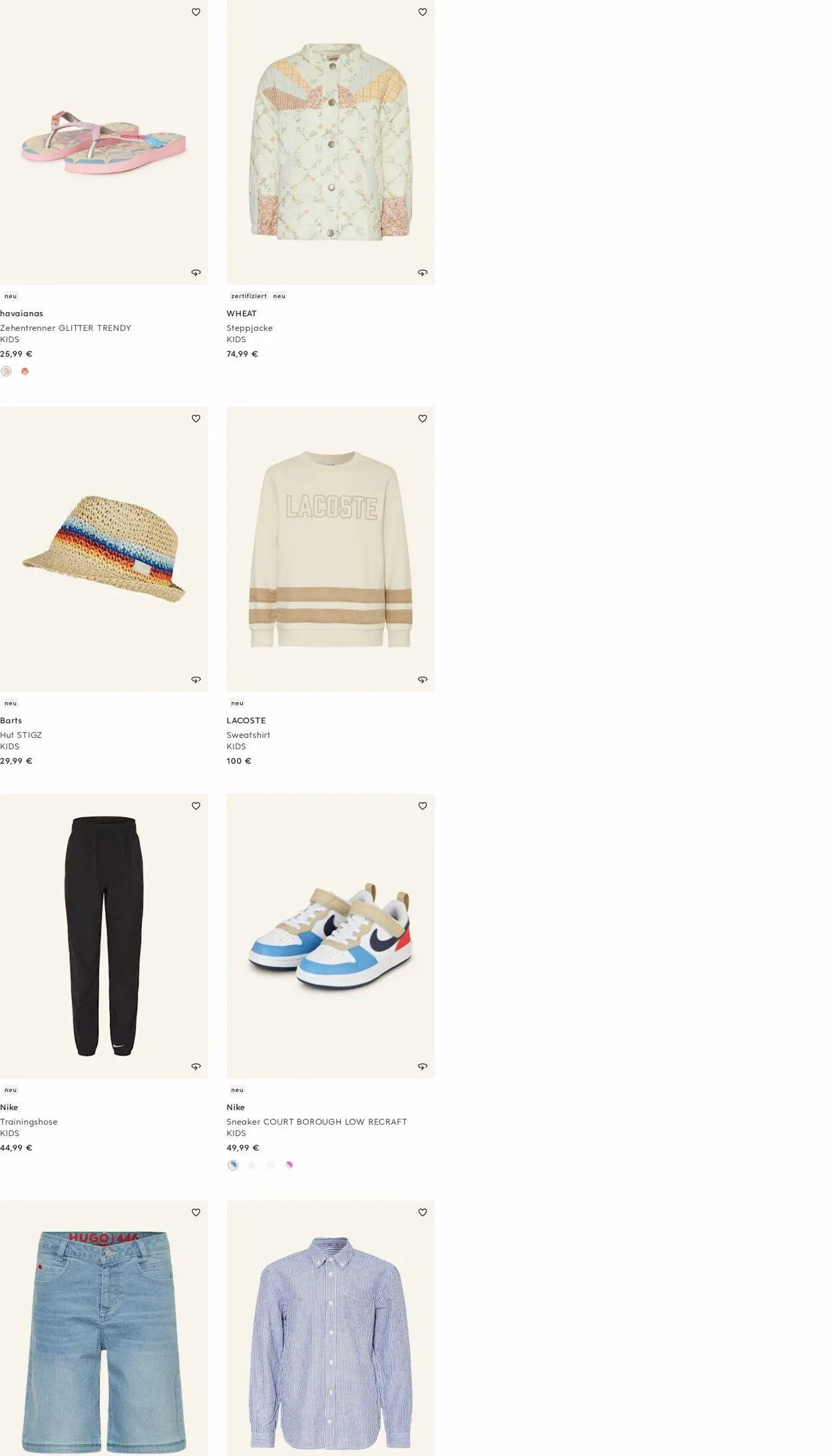The height and width of the screenshot is (1456, 832).
Task: Pick the pink color option for Nike sneaker
Action: pos(289,1165)
